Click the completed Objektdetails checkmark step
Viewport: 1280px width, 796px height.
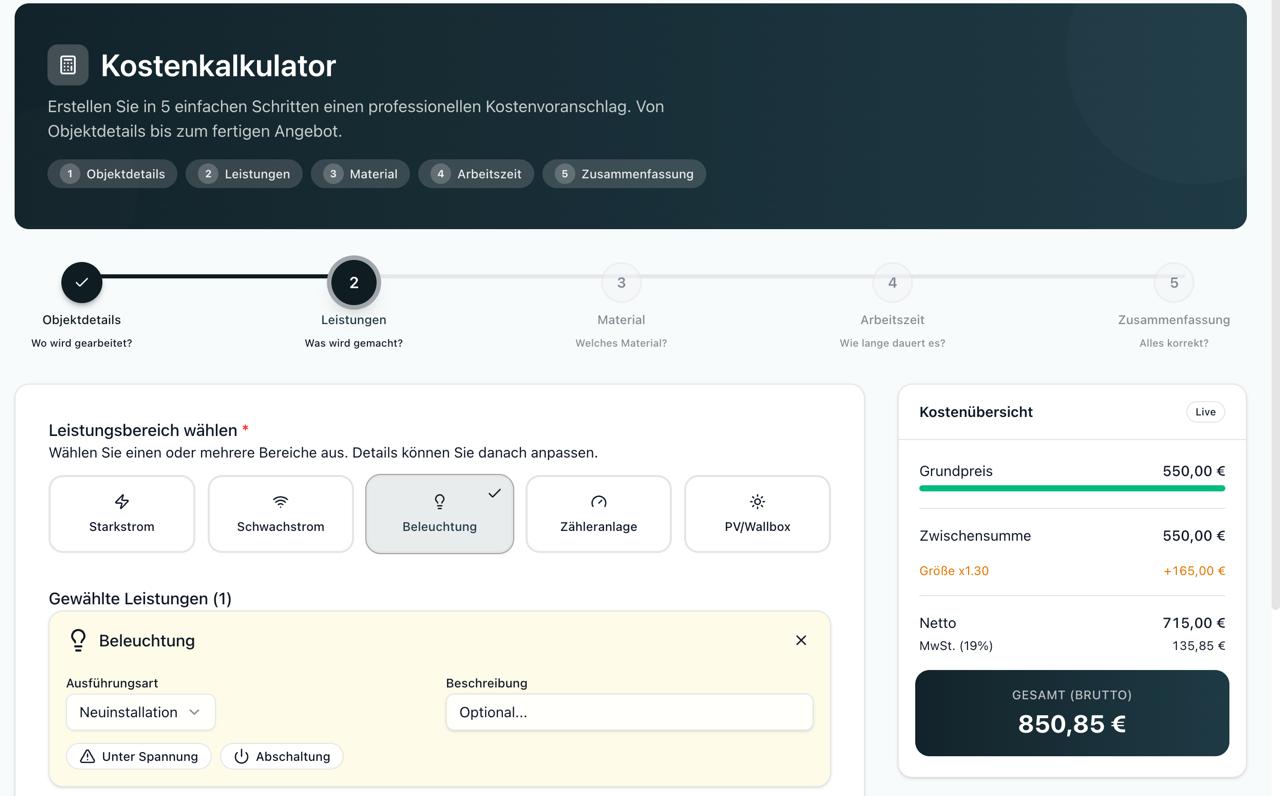(82, 283)
